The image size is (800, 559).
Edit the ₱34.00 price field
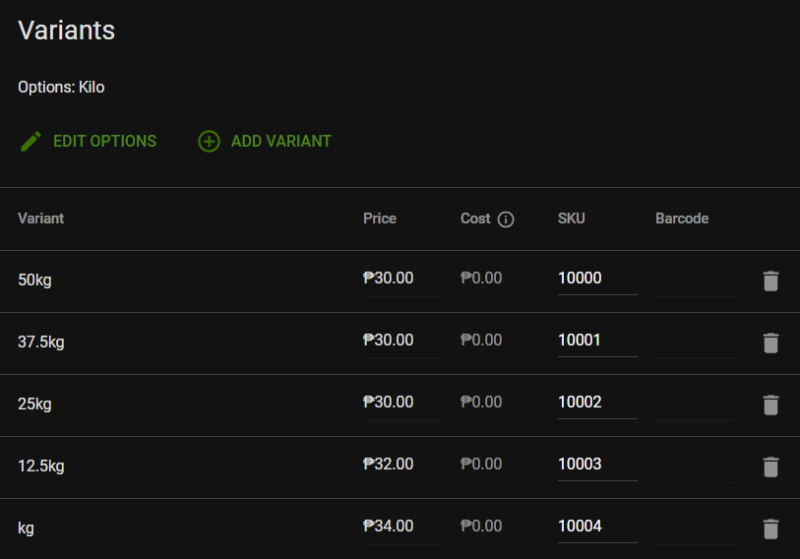401,526
